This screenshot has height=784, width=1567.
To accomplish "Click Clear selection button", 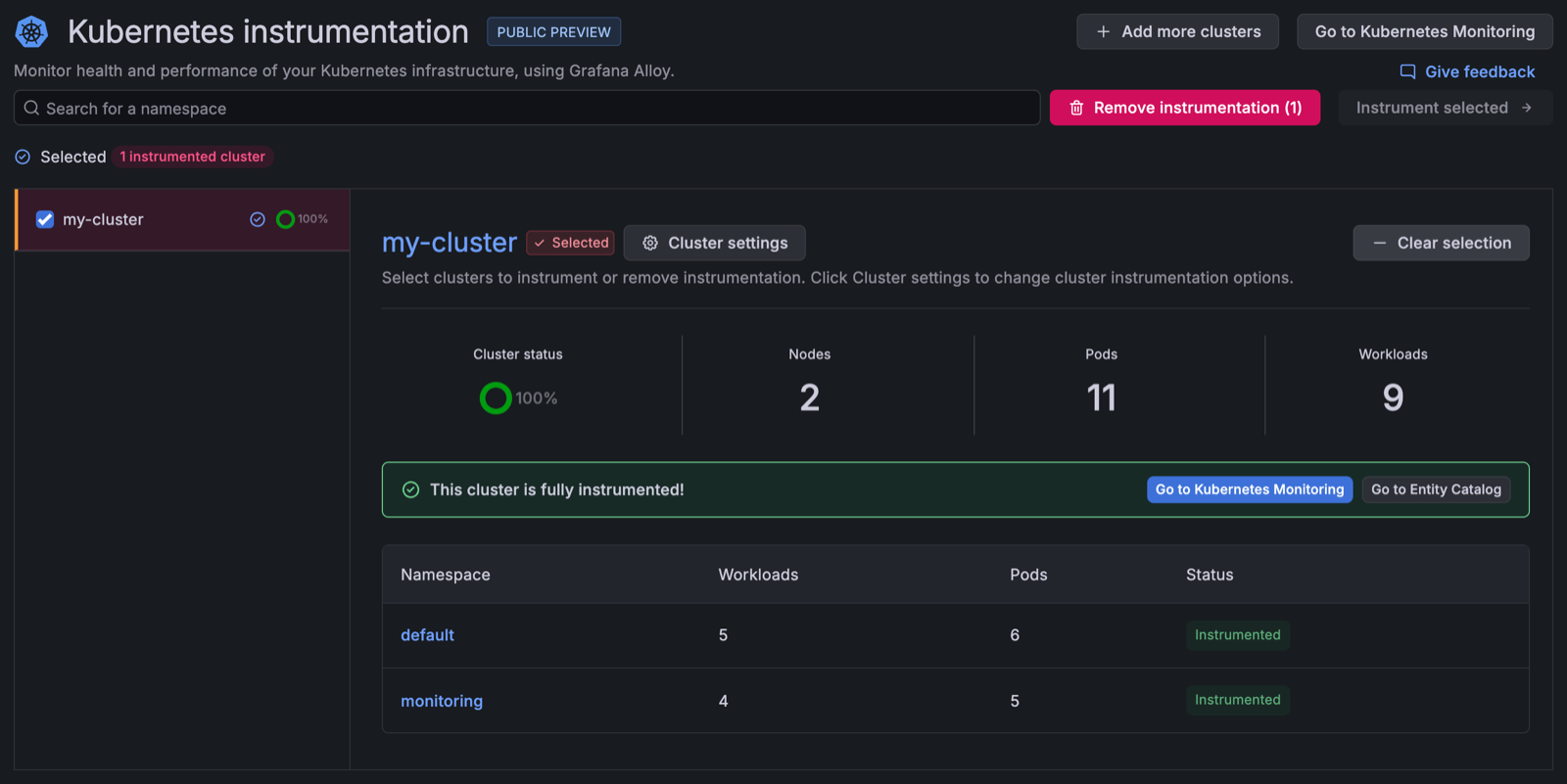I will [x=1441, y=243].
